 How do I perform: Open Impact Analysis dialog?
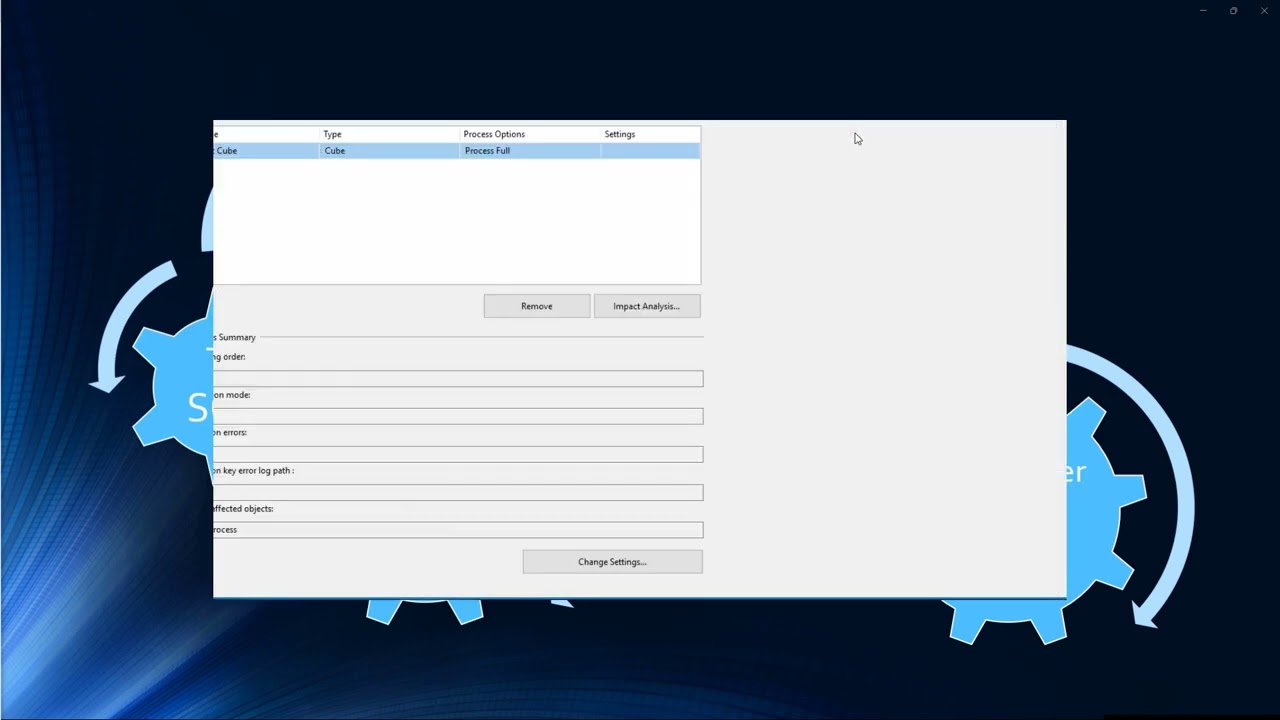647,306
